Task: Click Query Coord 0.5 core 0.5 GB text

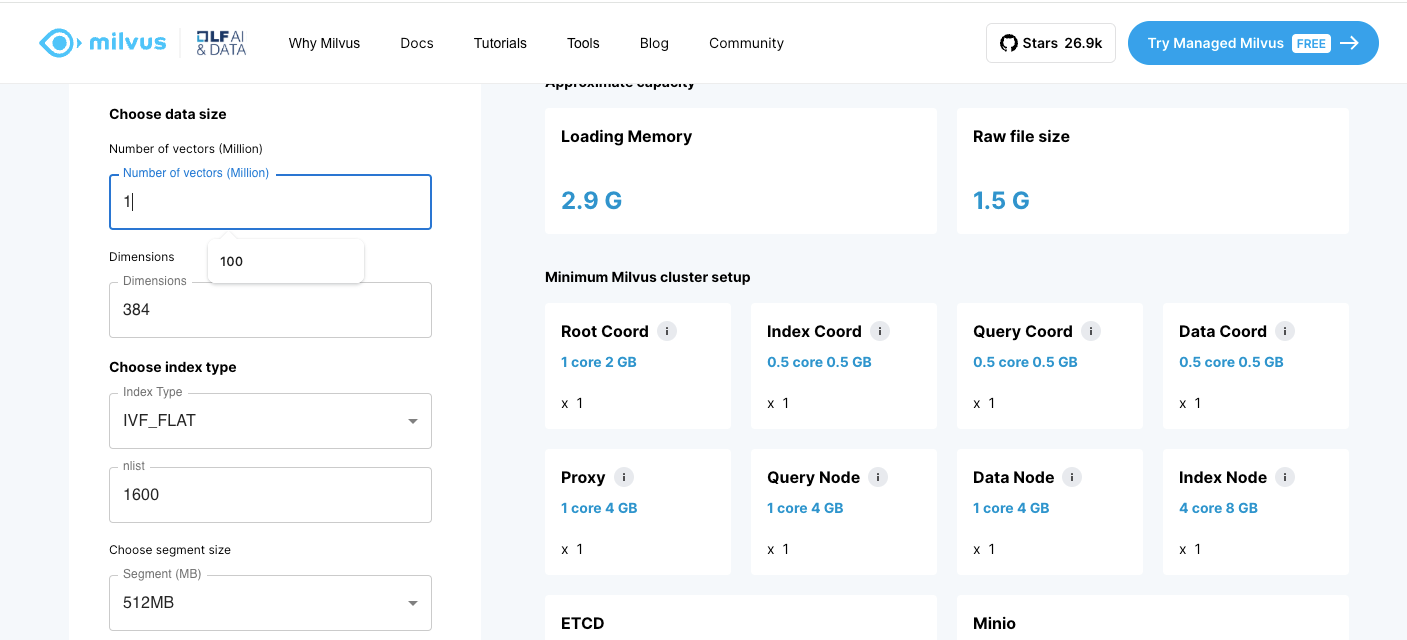Action: (1025, 362)
